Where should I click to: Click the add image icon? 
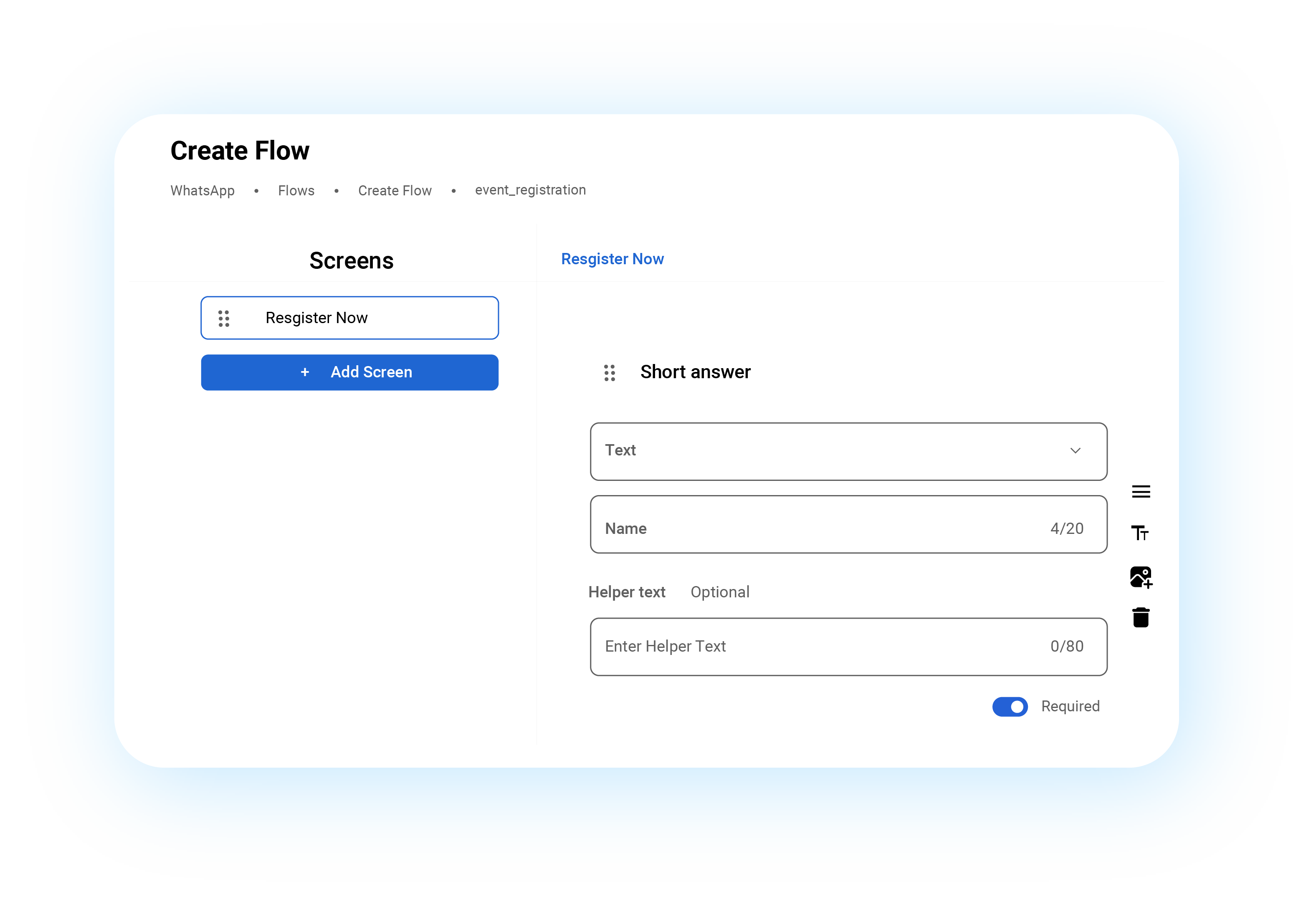pos(1141,577)
